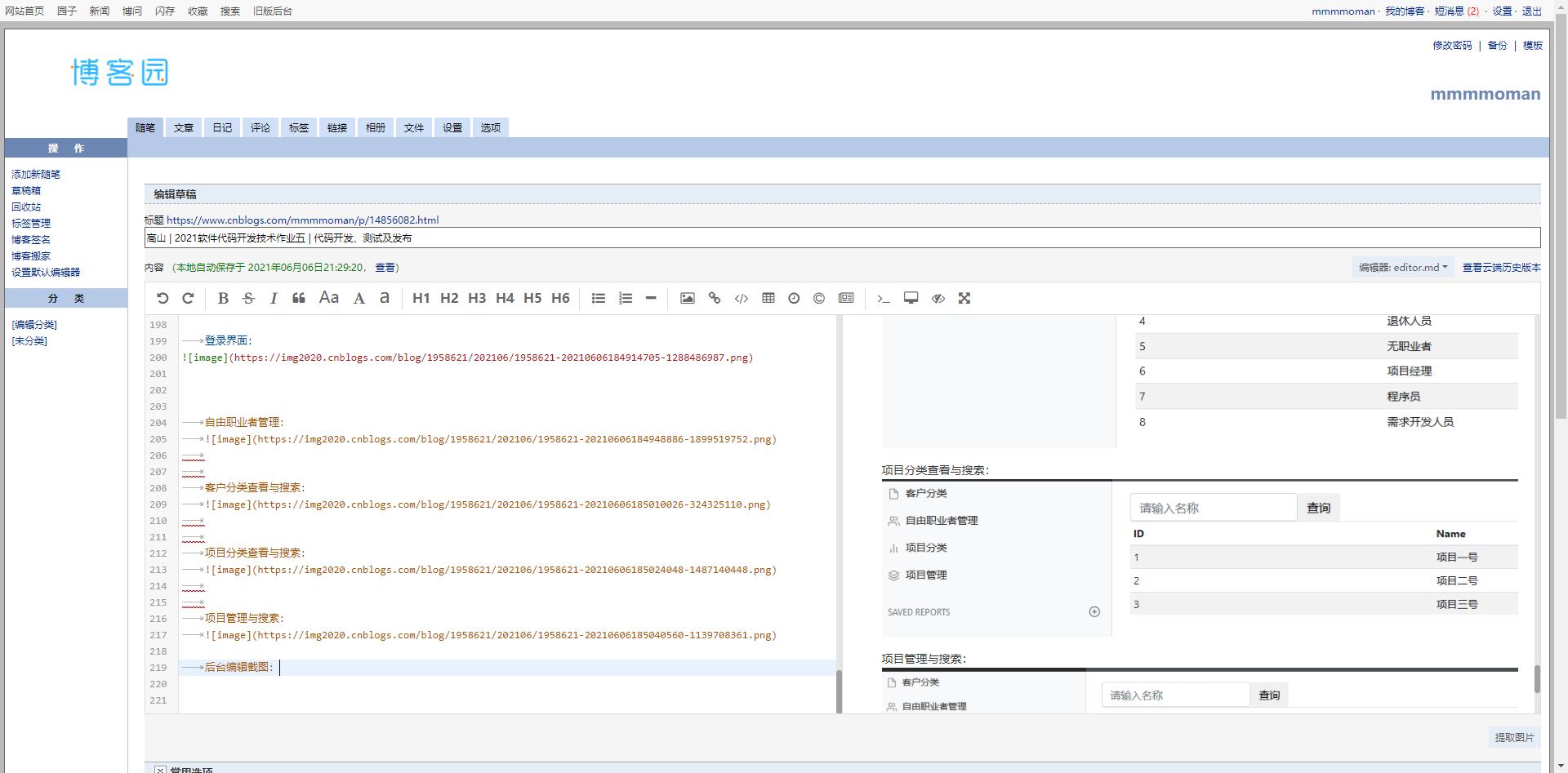Open 回收站 in sidebar
Screen dimensions: 1568x773
click(26, 207)
